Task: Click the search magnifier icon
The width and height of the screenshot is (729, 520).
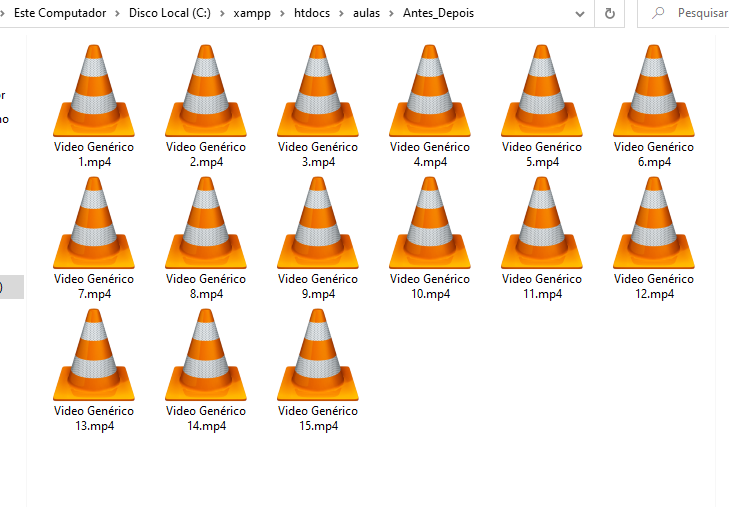Action: click(x=658, y=13)
